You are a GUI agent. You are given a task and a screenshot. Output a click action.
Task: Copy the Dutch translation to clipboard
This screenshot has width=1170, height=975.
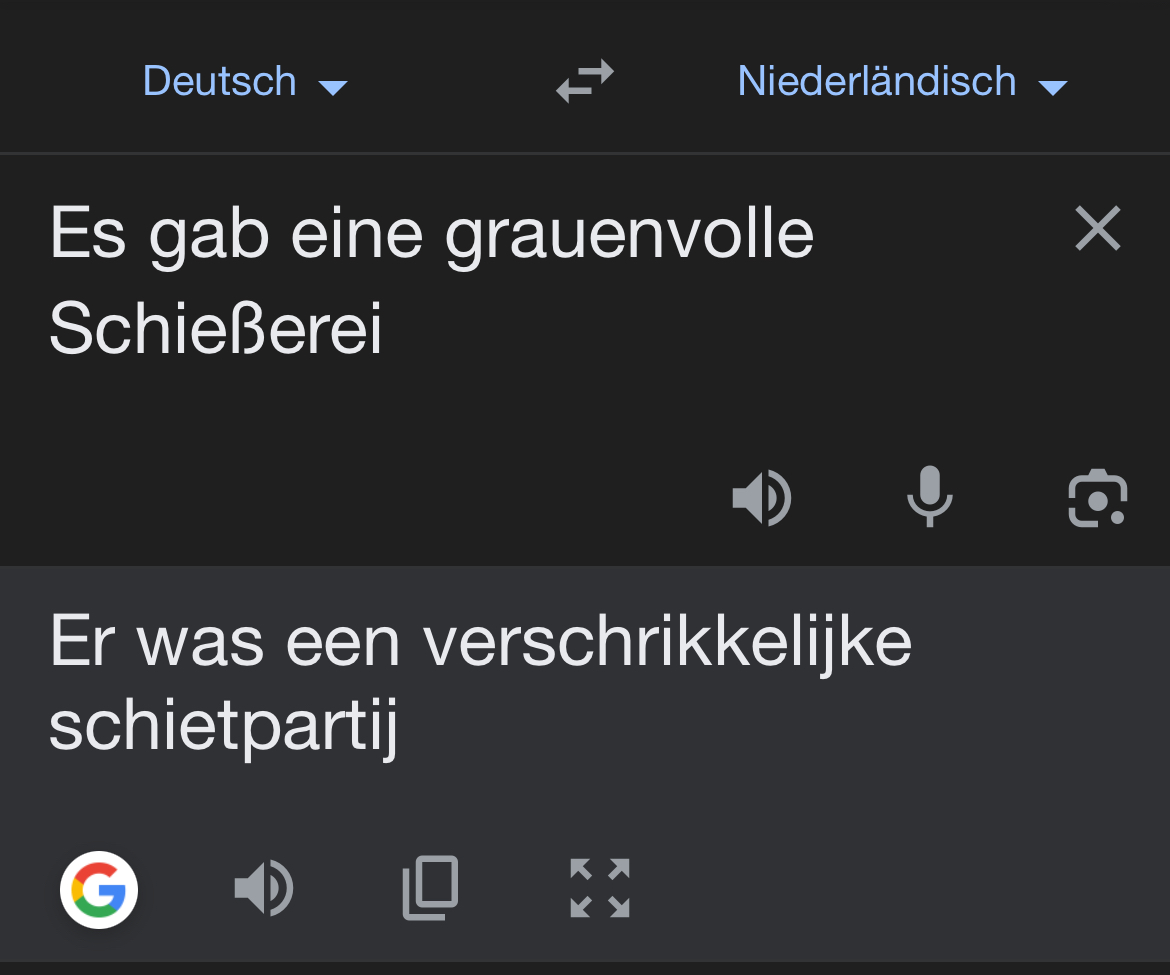point(430,888)
